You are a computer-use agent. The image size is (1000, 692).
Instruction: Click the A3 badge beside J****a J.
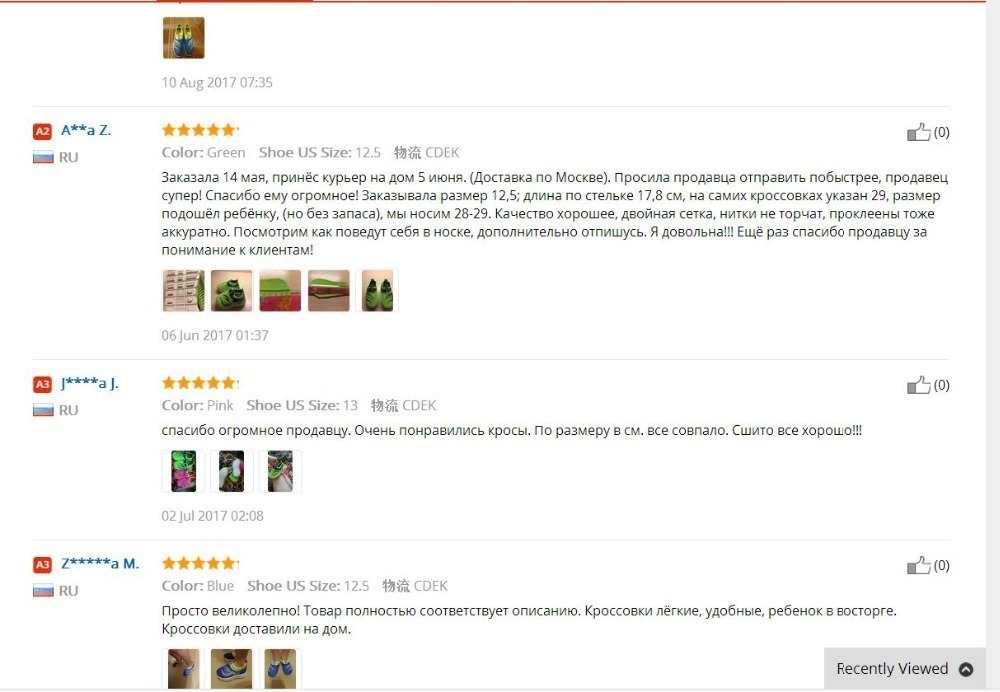pyautogui.click(x=42, y=385)
